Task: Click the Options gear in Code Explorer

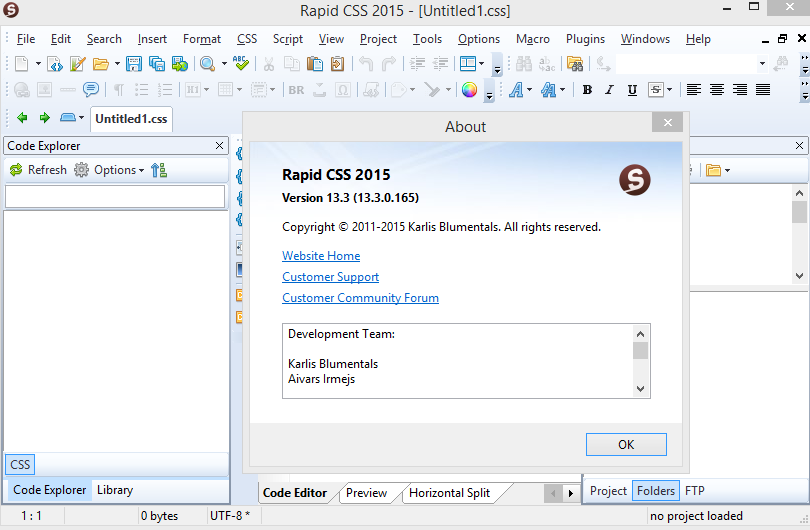Action: (x=81, y=170)
